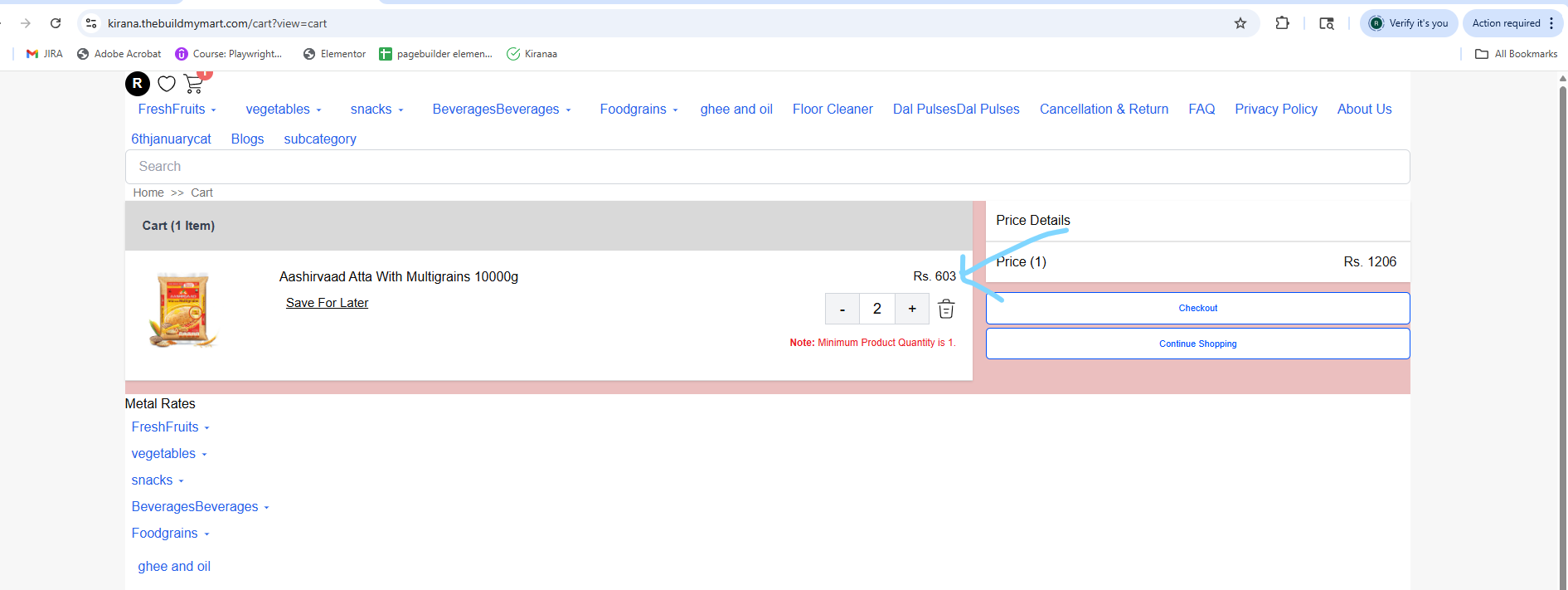Click Cart breadcrumb link
This screenshot has width=1568, height=590.
pos(201,193)
